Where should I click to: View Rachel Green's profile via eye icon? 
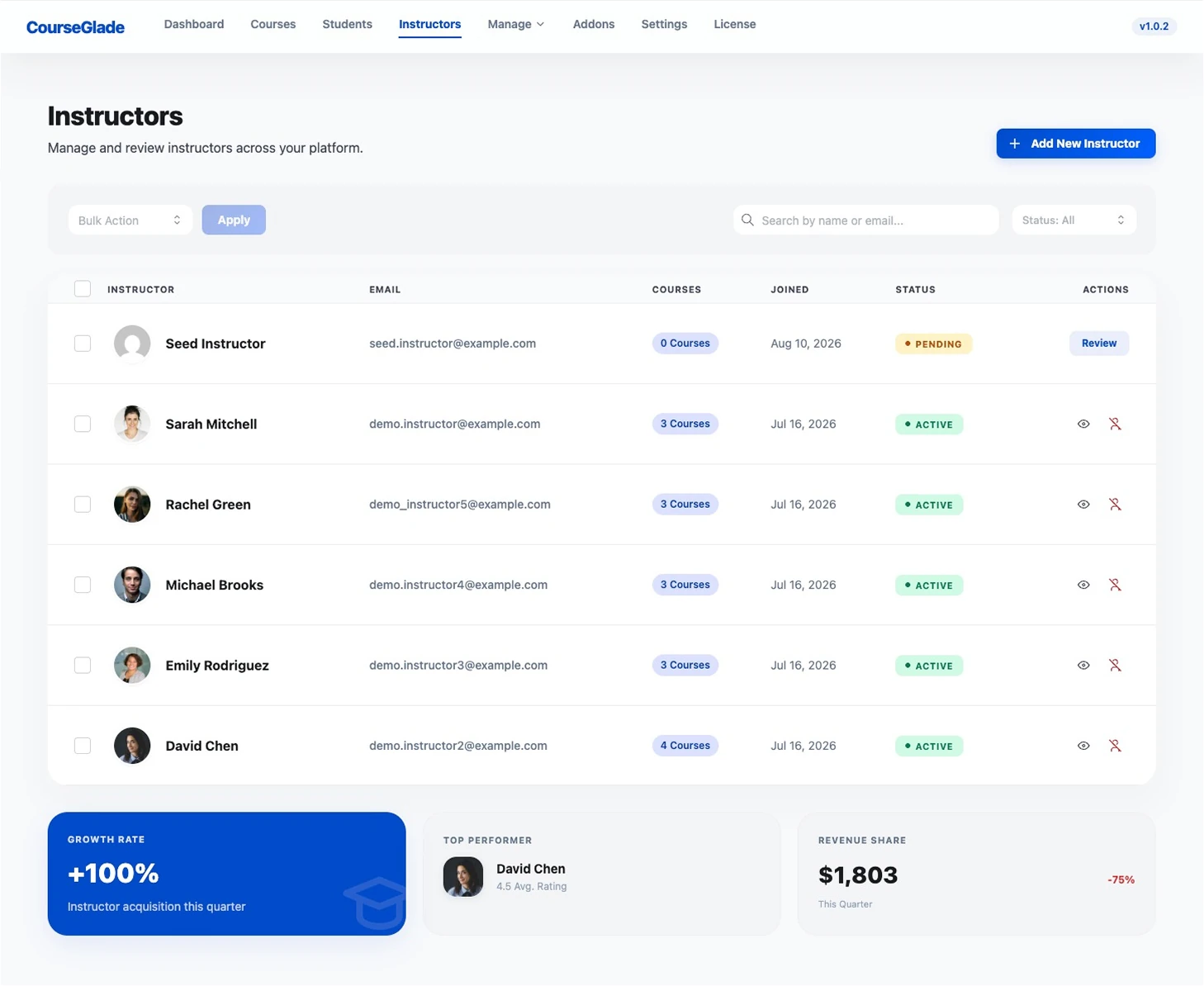pos(1083,505)
